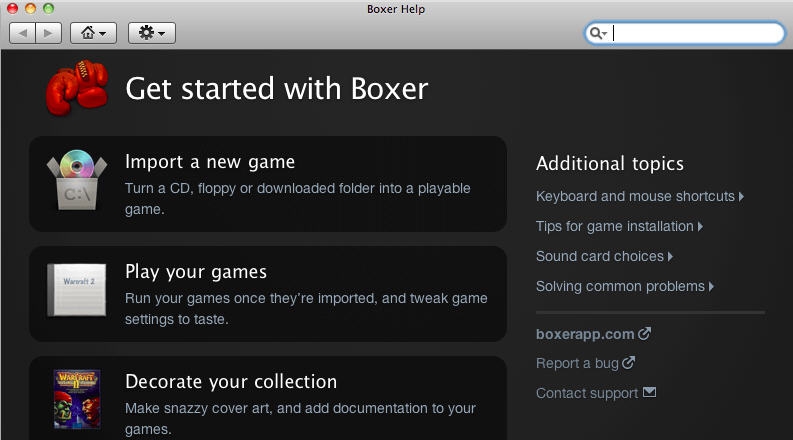Close the Boxer Help window
Image resolution: width=793 pixels, height=440 pixels.
pyautogui.click(x=12, y=9)
